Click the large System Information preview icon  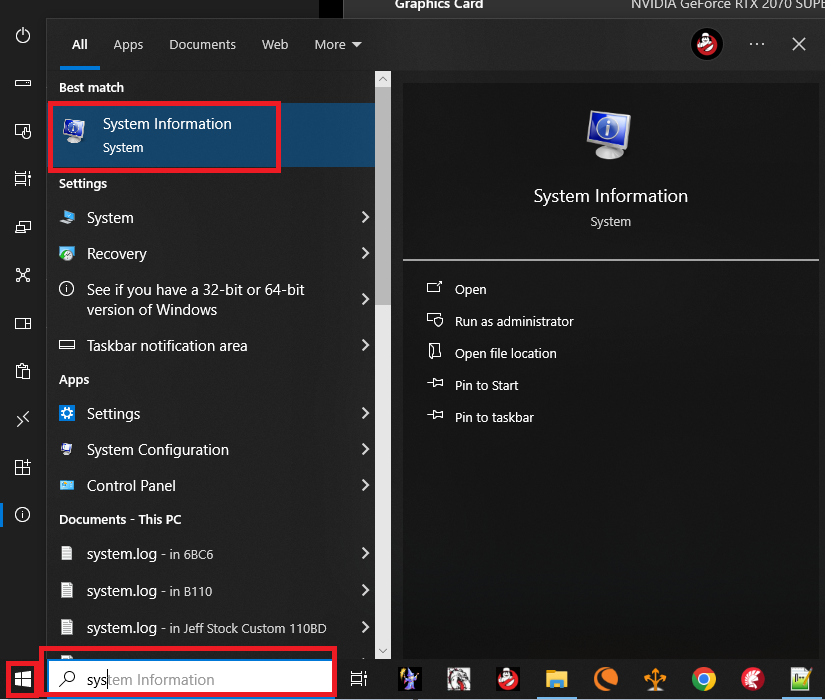point(609,134)
